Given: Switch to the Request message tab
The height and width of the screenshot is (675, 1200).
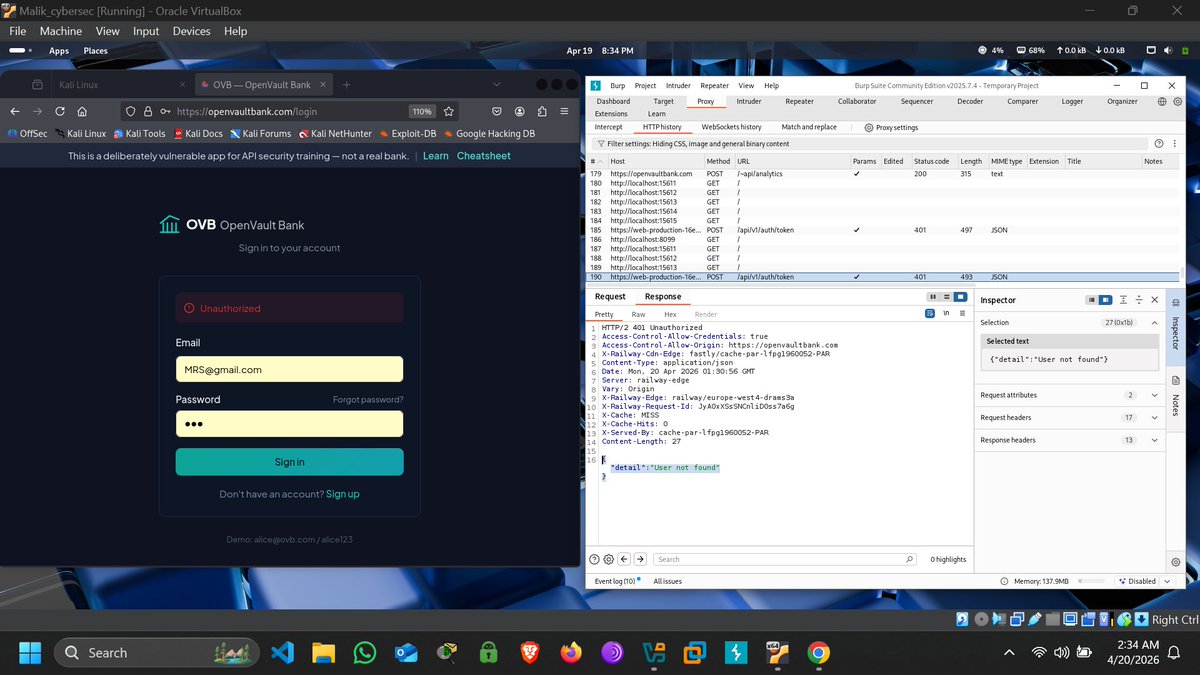Looking at the screenshot, I should pyautogui.click(x=610, y=297).
